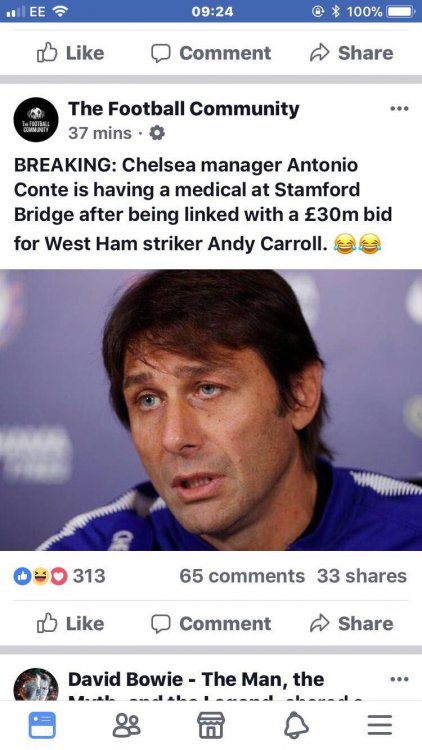
Task: Share The Football Community post
Action: pyautogui.click(x=352, y=623)
